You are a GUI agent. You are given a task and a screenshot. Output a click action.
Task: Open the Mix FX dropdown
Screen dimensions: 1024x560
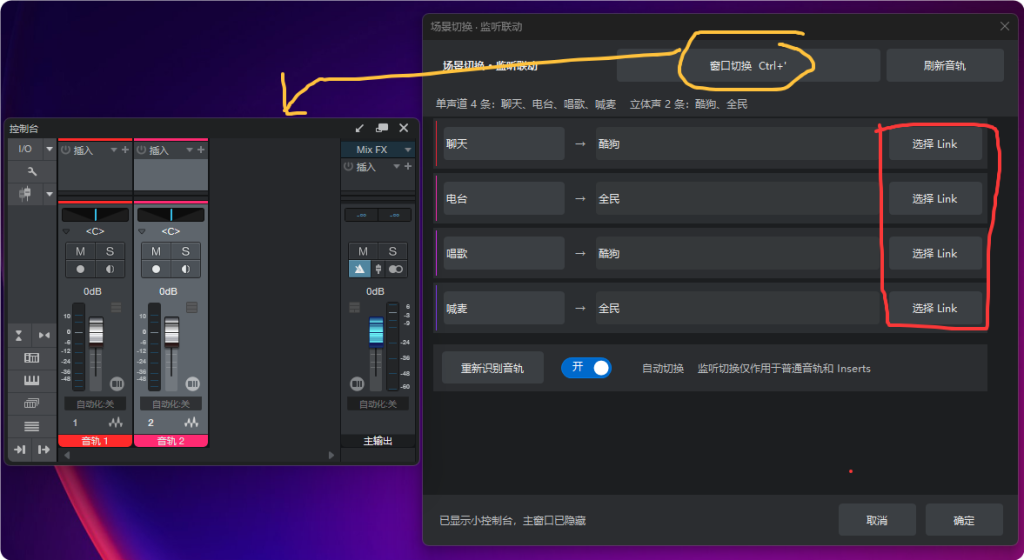click(408, 149)
